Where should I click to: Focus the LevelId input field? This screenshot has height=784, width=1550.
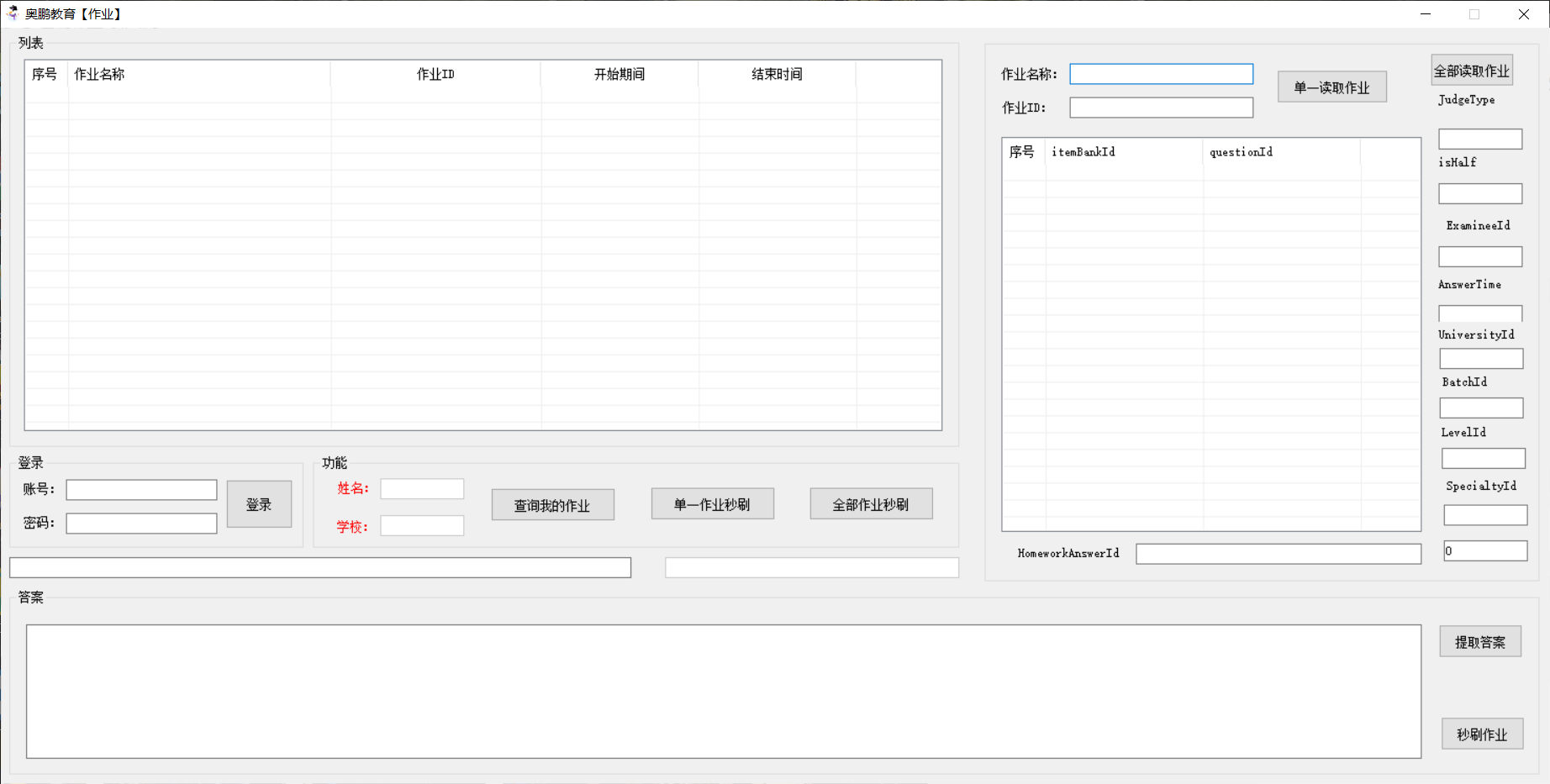[x=1483, y=458]
